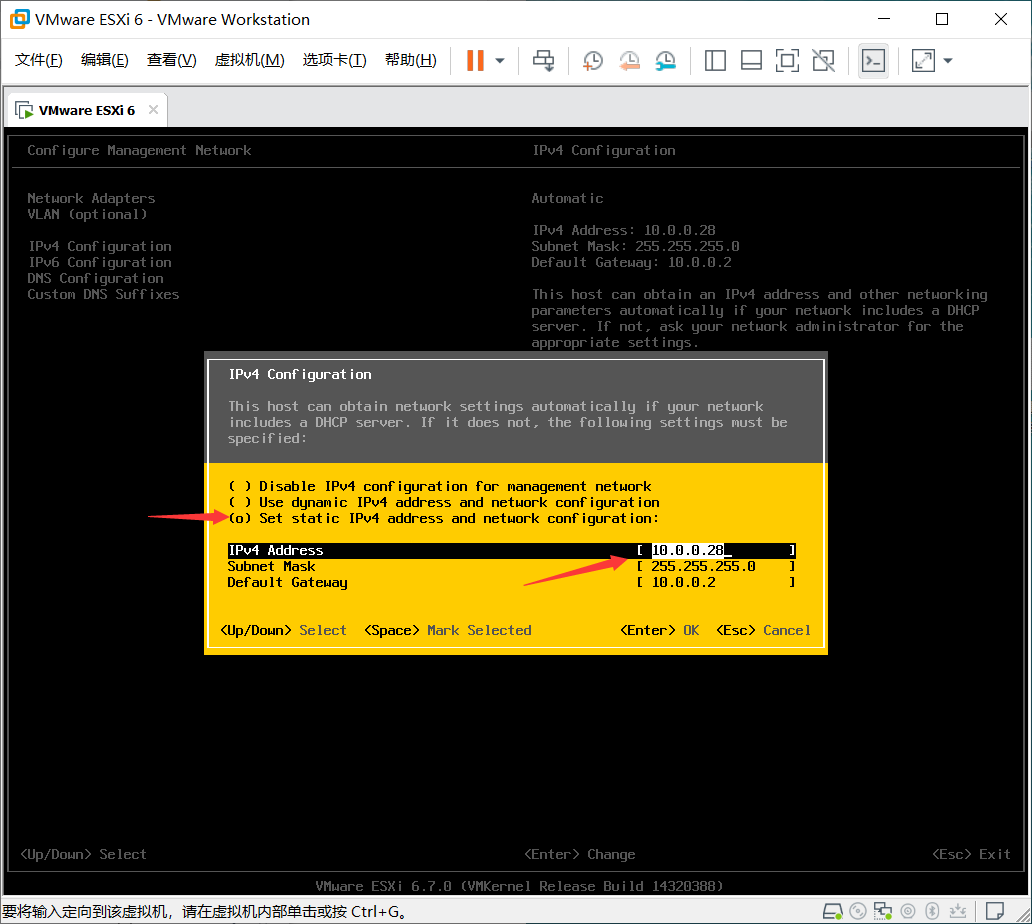This screenshot has width=1032, height=924.
Task: Click the pause virtual machine icon
Action: [475, 61]
